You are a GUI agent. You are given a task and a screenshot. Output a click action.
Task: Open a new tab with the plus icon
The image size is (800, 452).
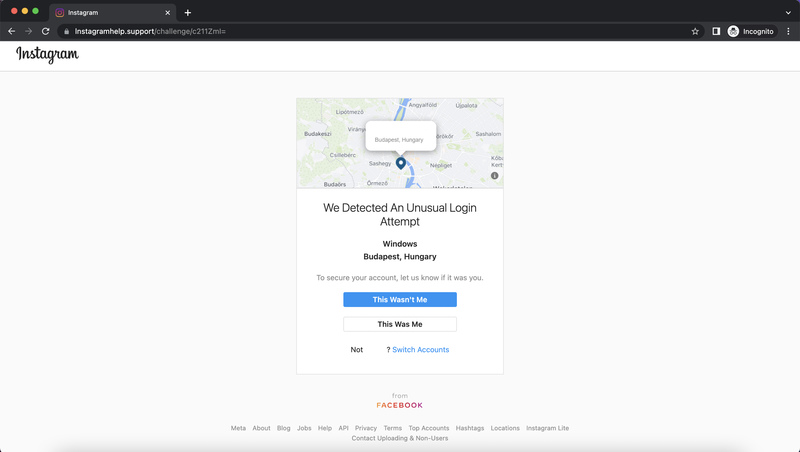click(188, 13)
